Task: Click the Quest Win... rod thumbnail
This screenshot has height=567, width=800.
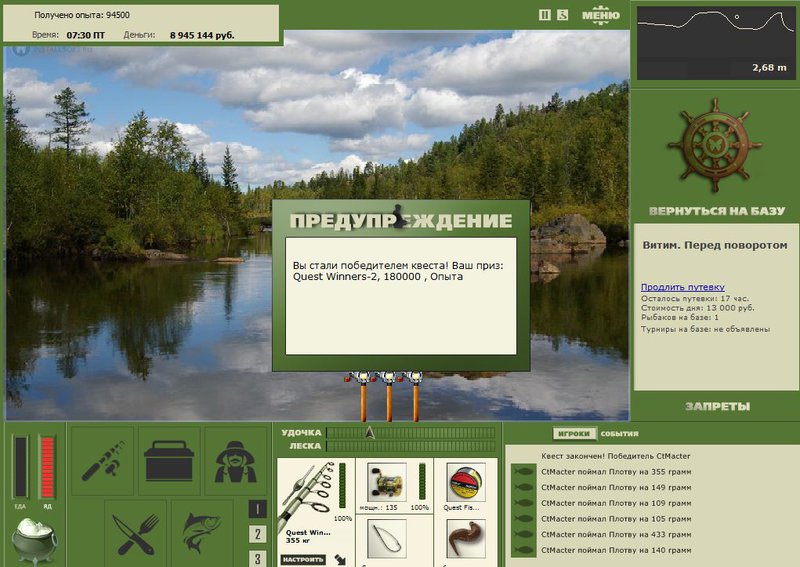Action: click(308, 496)
